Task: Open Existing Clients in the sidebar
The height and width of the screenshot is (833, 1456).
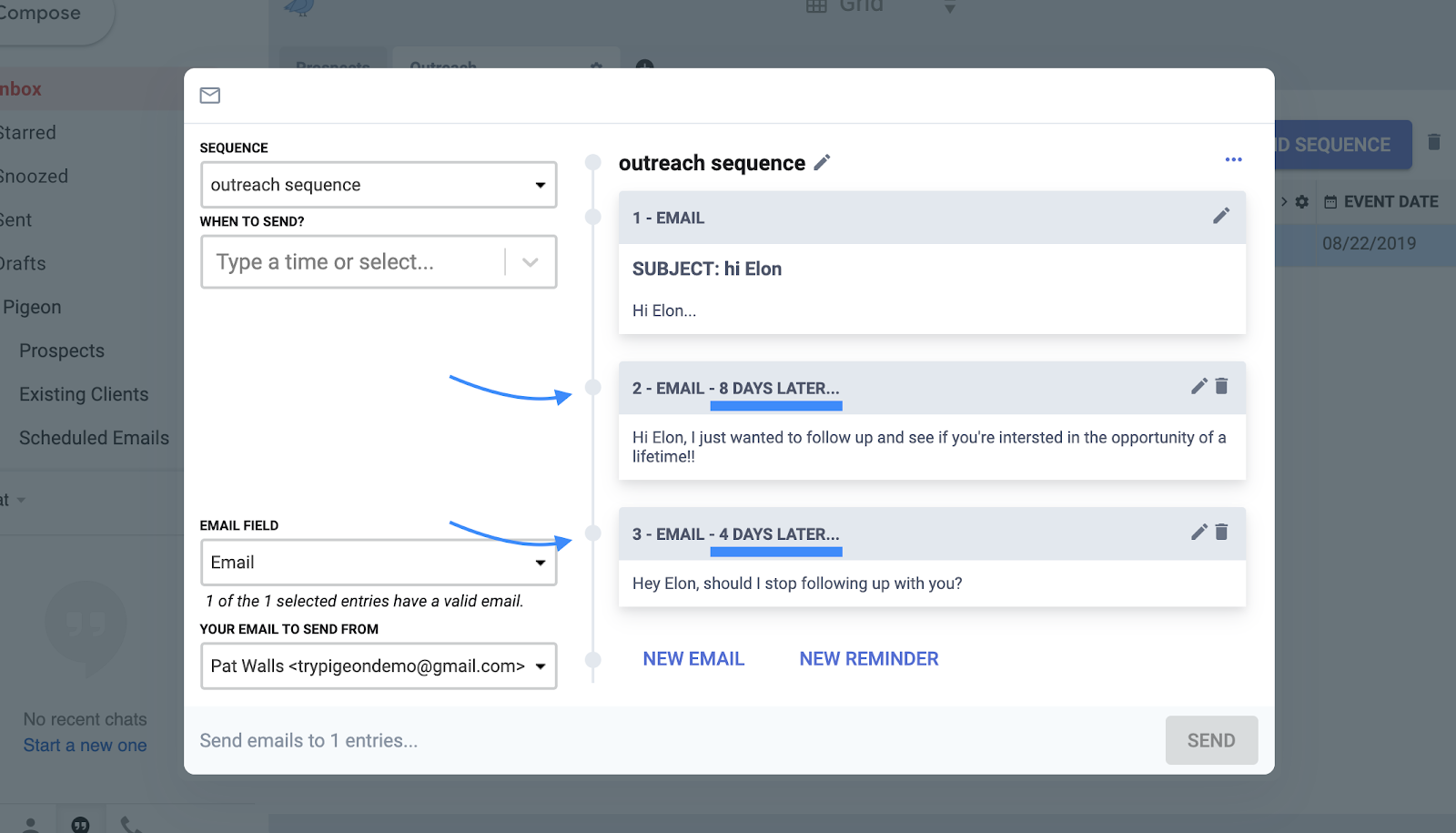Action: pos(84,394)
